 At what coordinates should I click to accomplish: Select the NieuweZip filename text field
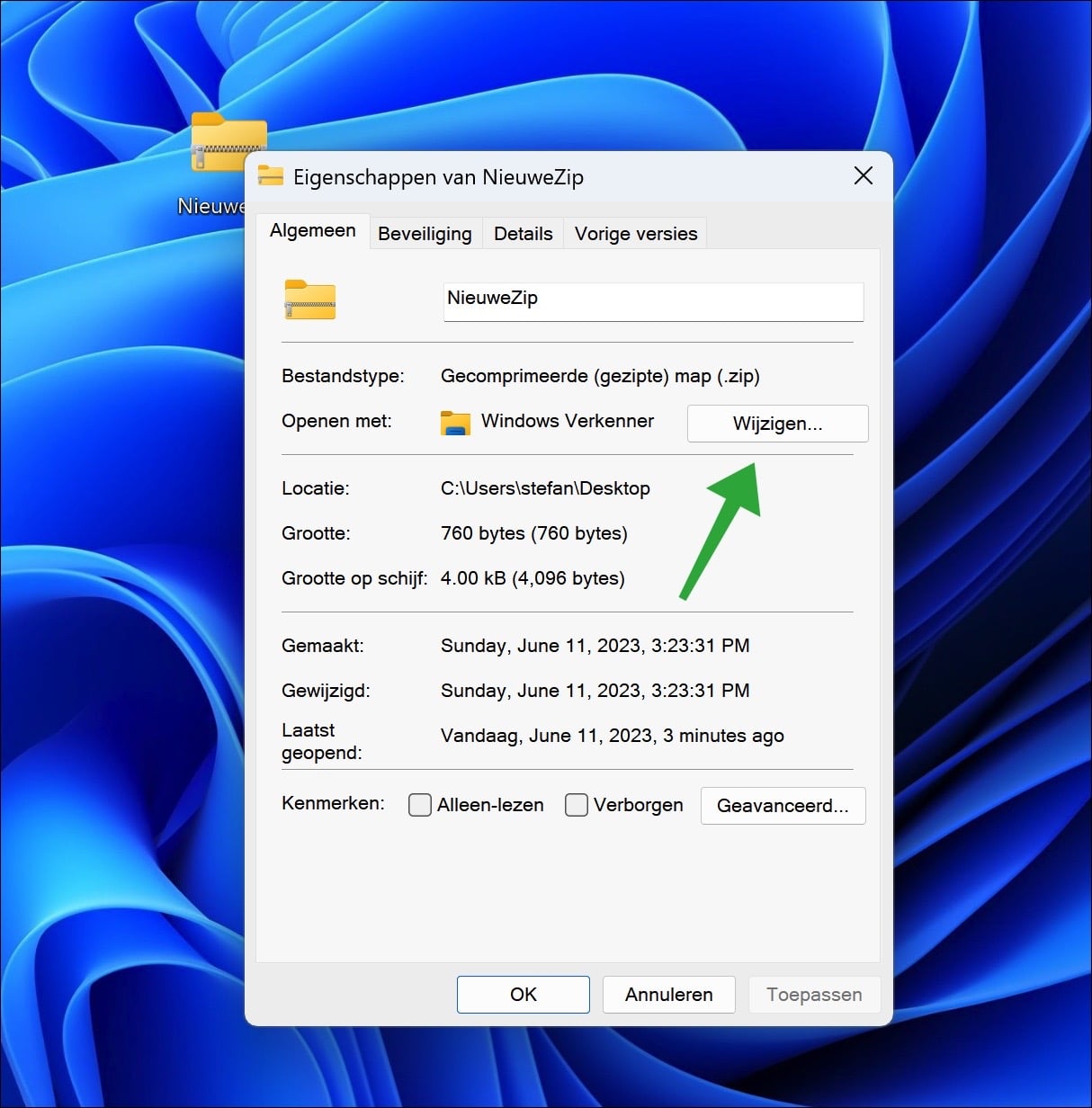coord(652,301)
